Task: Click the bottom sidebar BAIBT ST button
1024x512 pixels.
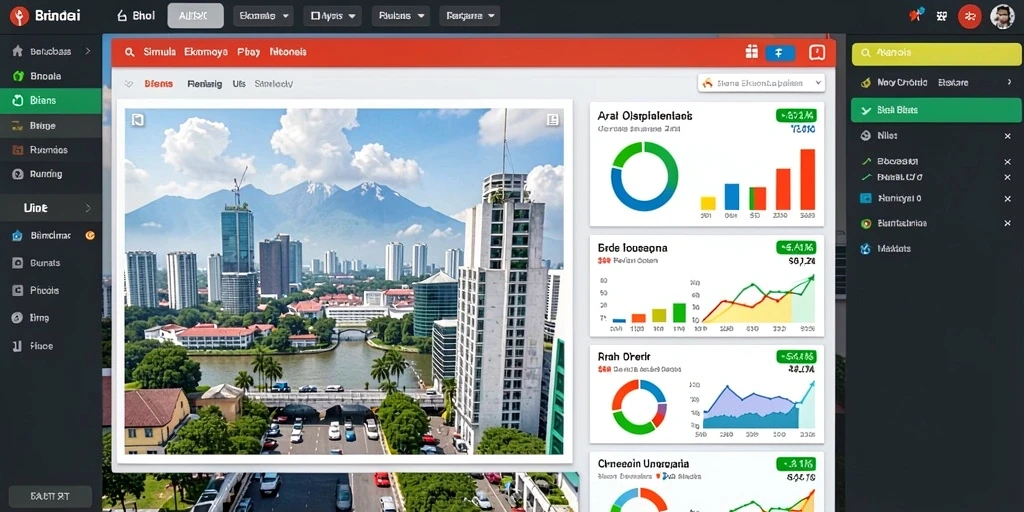Action: click(x=50, y=496)
